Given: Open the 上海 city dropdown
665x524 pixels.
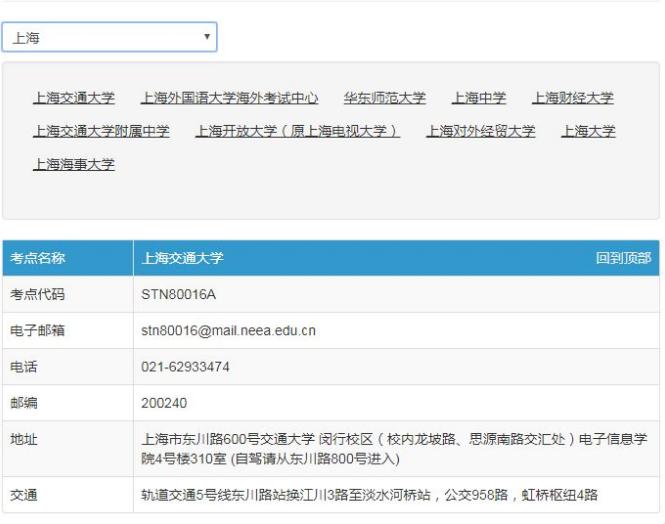Looking at the screenshot, I should (x=109, y=37).
